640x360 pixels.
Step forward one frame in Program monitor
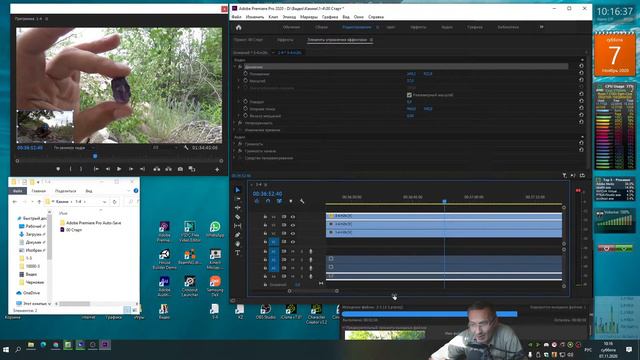[131, 169]
